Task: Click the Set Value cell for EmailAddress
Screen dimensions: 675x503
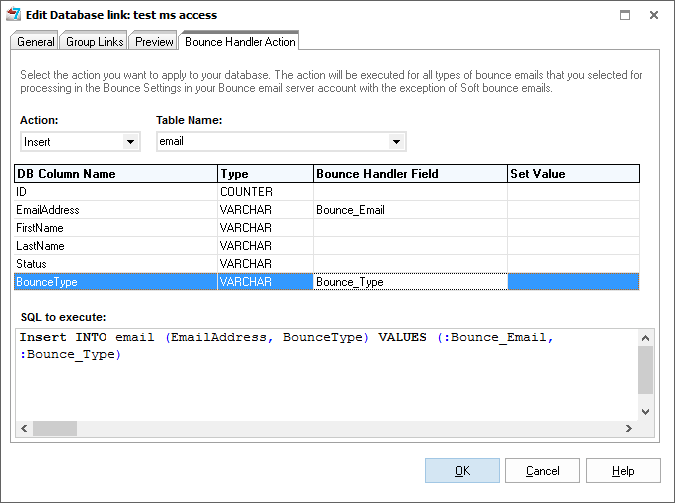Action: click(573, 210)
